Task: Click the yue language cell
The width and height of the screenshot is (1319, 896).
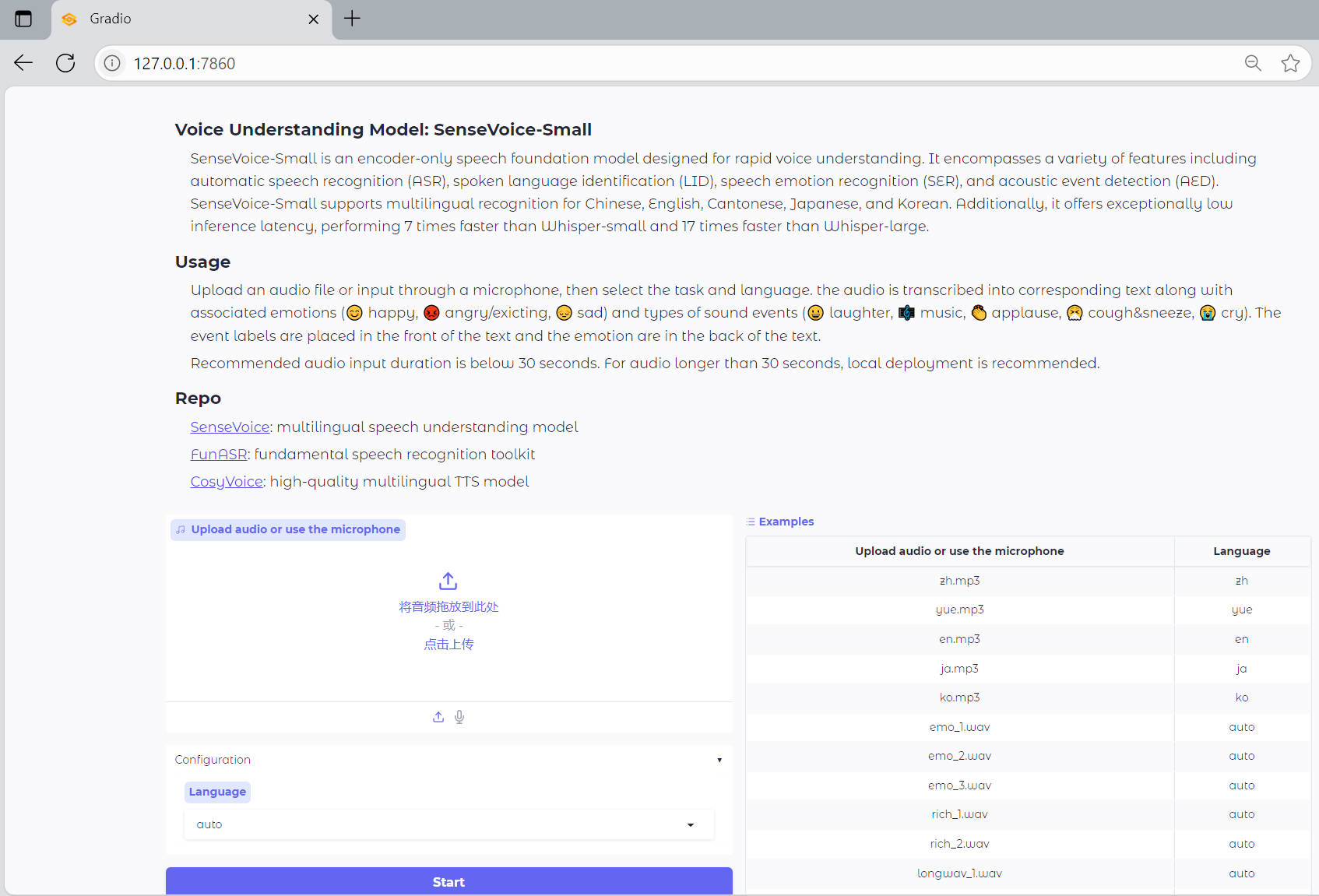Action: (x=1242, y=610)
